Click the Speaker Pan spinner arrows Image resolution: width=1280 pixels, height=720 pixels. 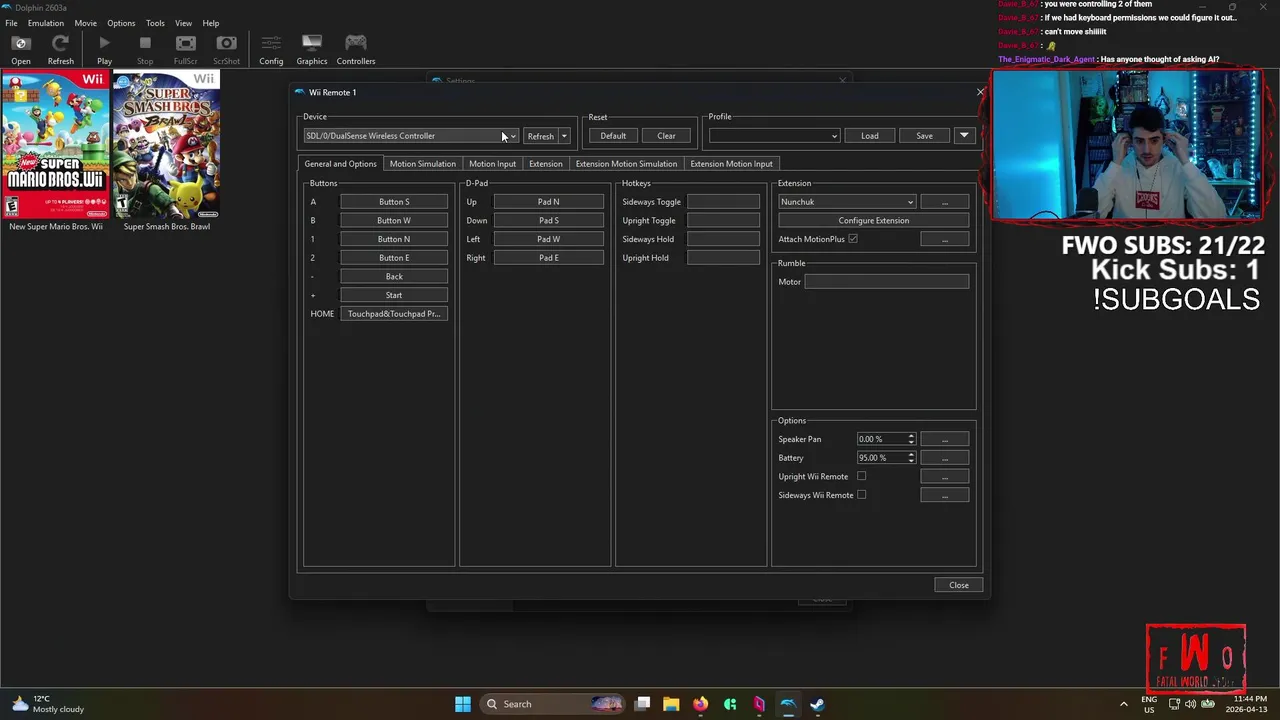[911, 439]
